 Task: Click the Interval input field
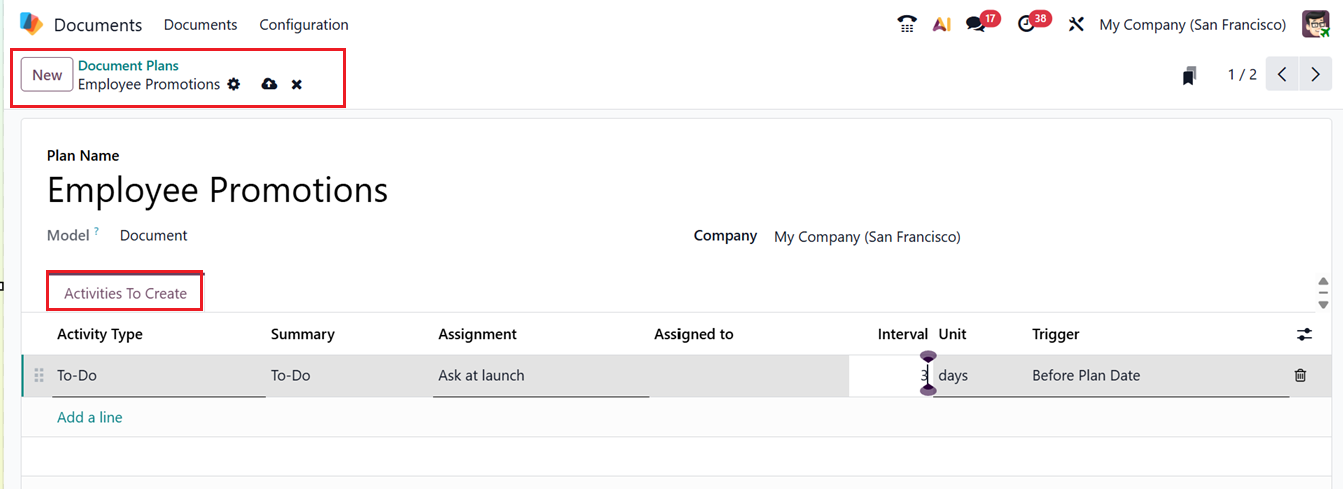coord(890,376)
